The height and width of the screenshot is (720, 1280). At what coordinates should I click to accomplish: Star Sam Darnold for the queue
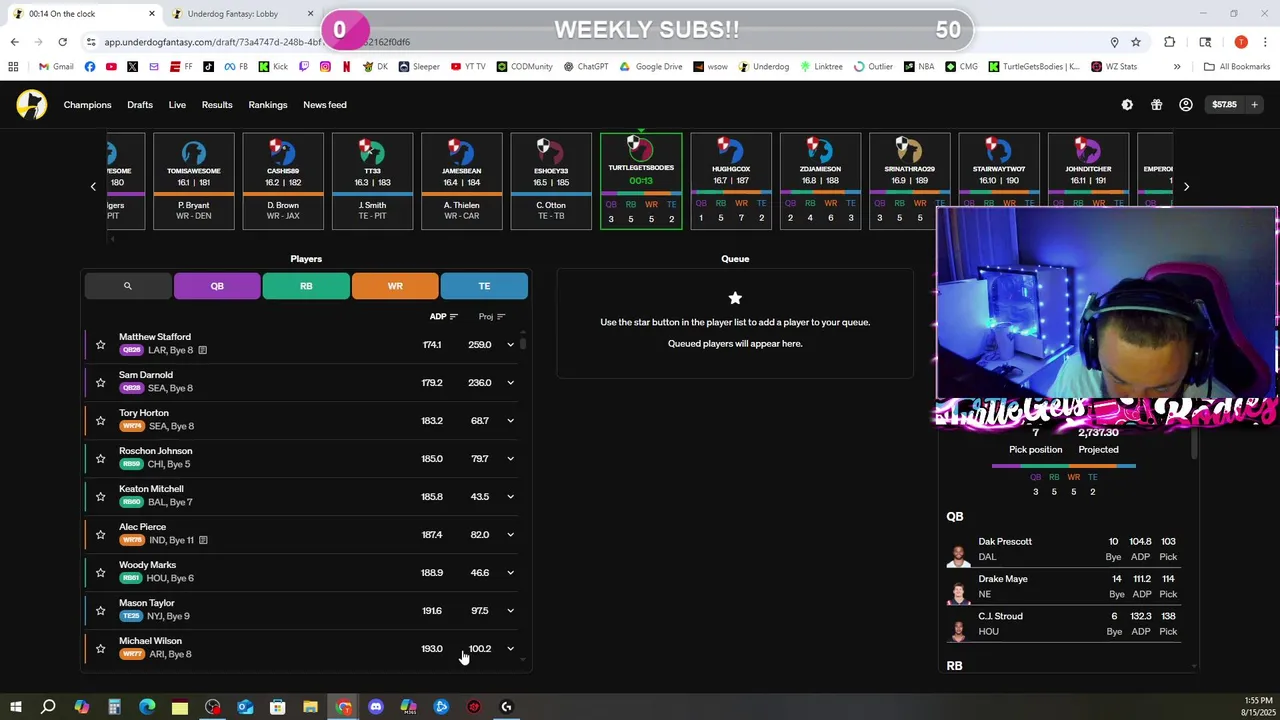point(100,383)
